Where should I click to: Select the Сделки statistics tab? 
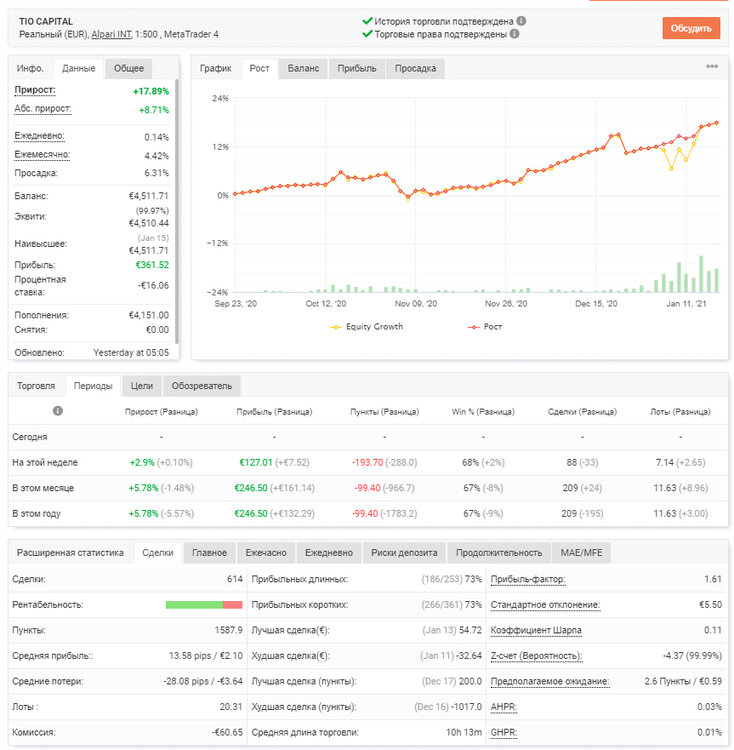158,553
